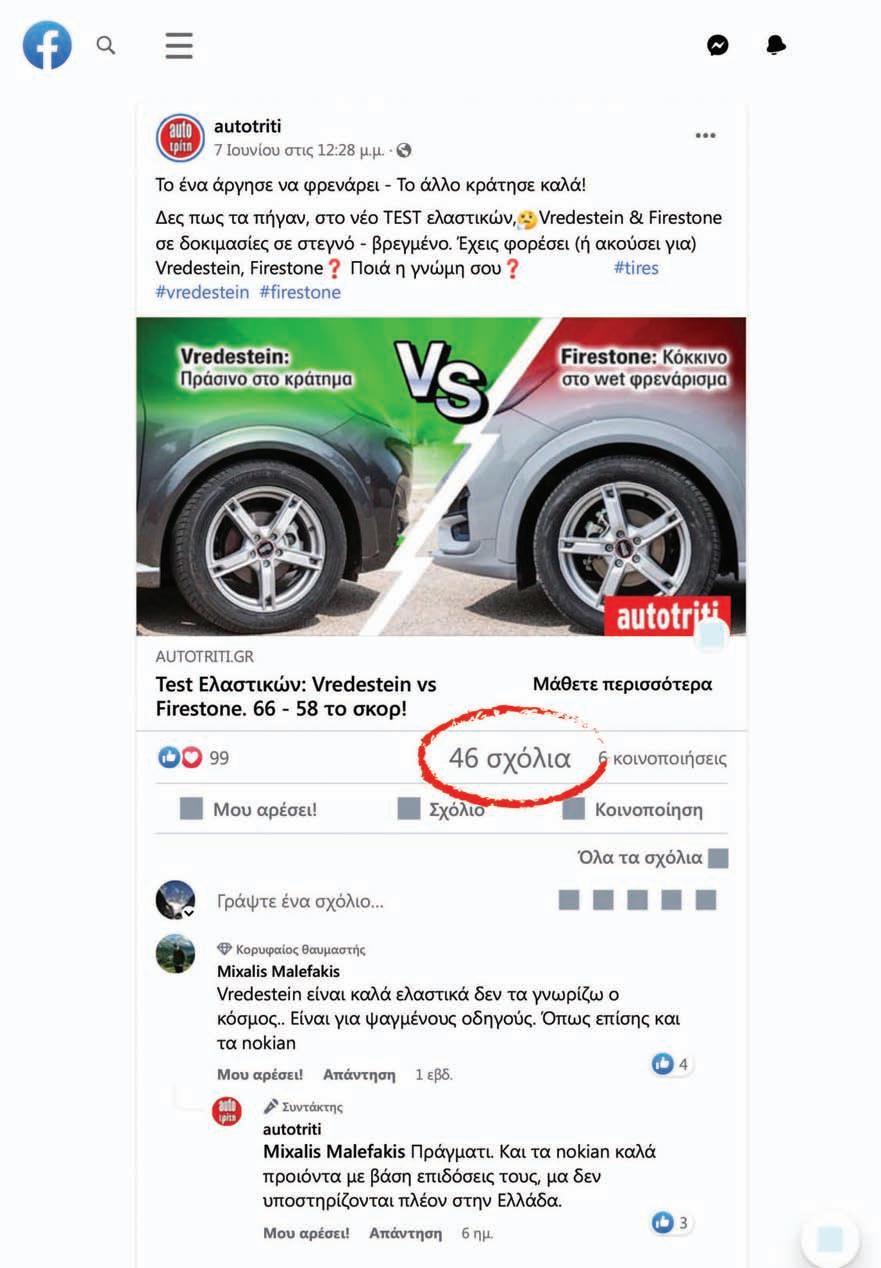Open the commenter identity switcher on avatar
The width and height of the screenshot is (881, 1268).
point(187,913)
